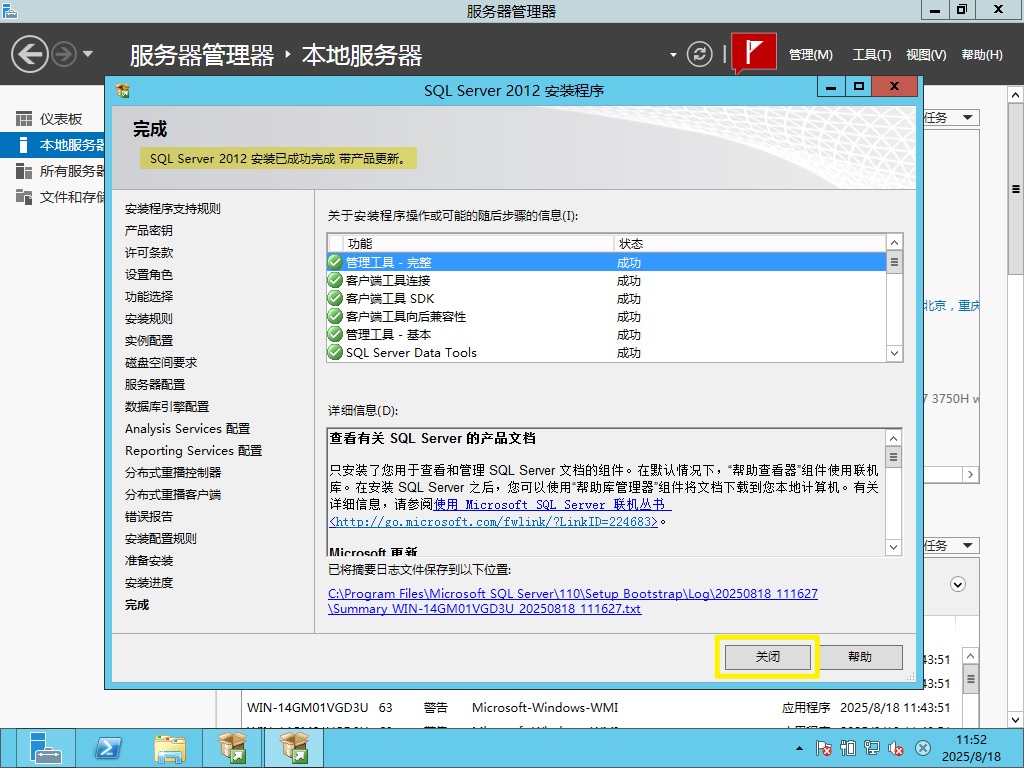
Task: Select the 客户端工具连接 row
Action: coord(606,281)
